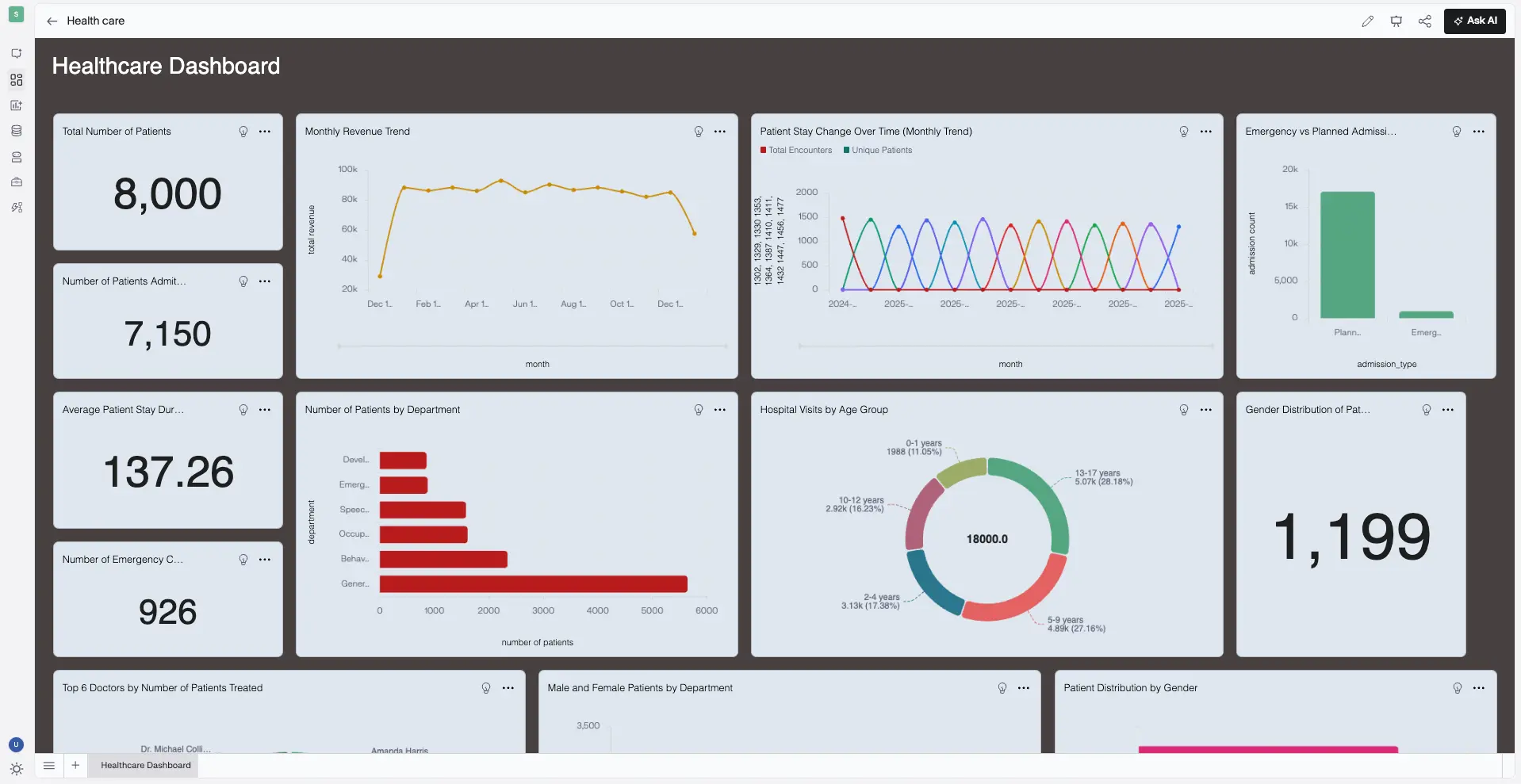The height and width of the screenshot is (784, 1521).
Task: Go back using the arrow beside Health care
Action: (x=52, y=21)
